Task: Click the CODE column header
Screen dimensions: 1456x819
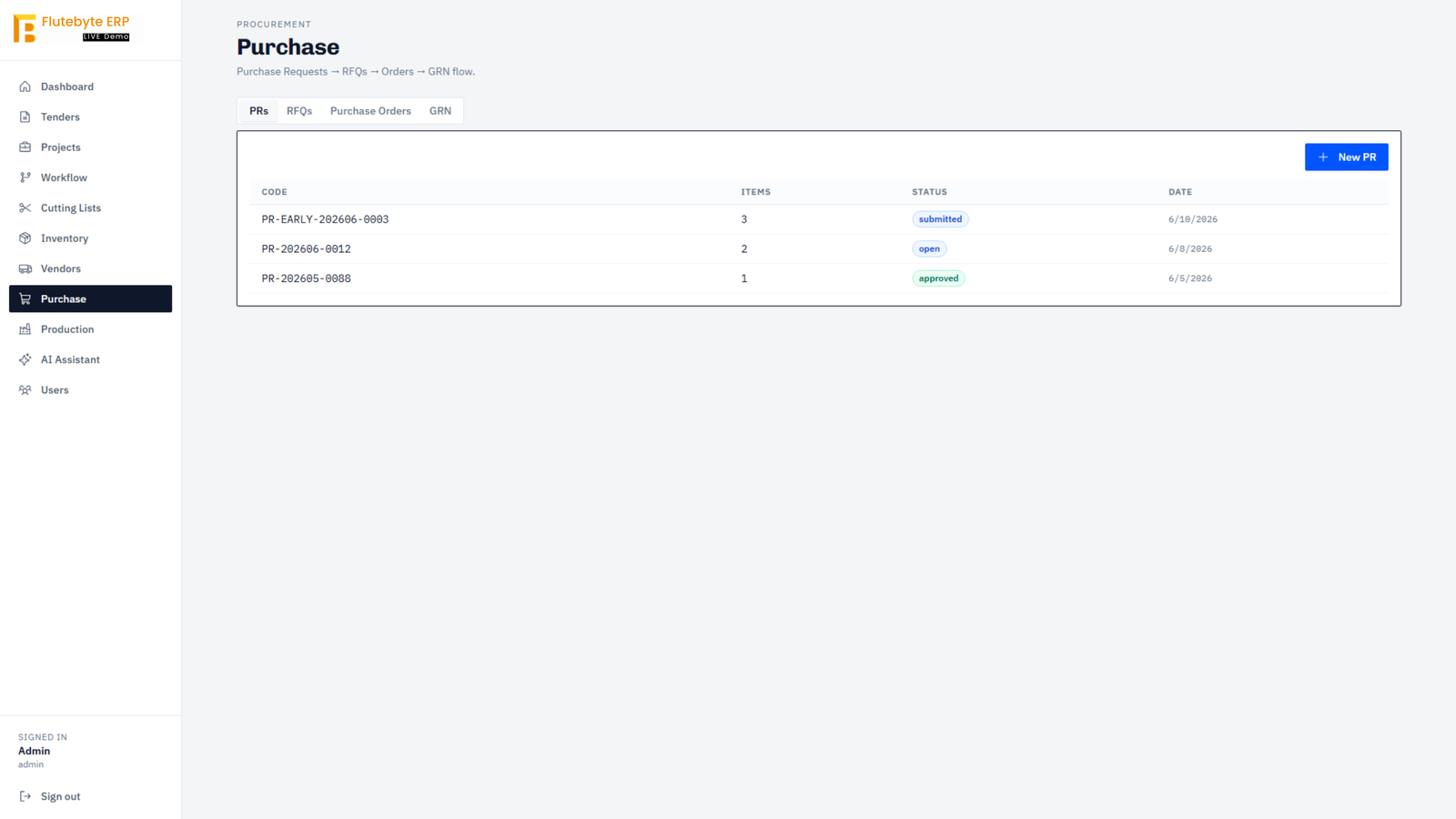Action: pyautogui.click(x=274, y=192)
